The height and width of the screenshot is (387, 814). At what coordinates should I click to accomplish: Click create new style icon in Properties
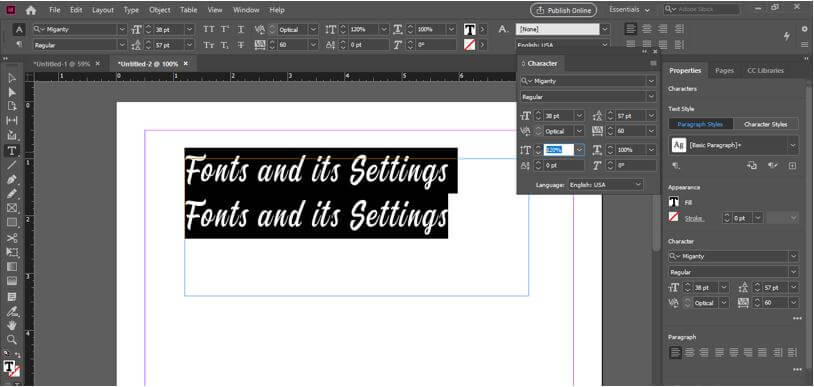coord(792,166)
